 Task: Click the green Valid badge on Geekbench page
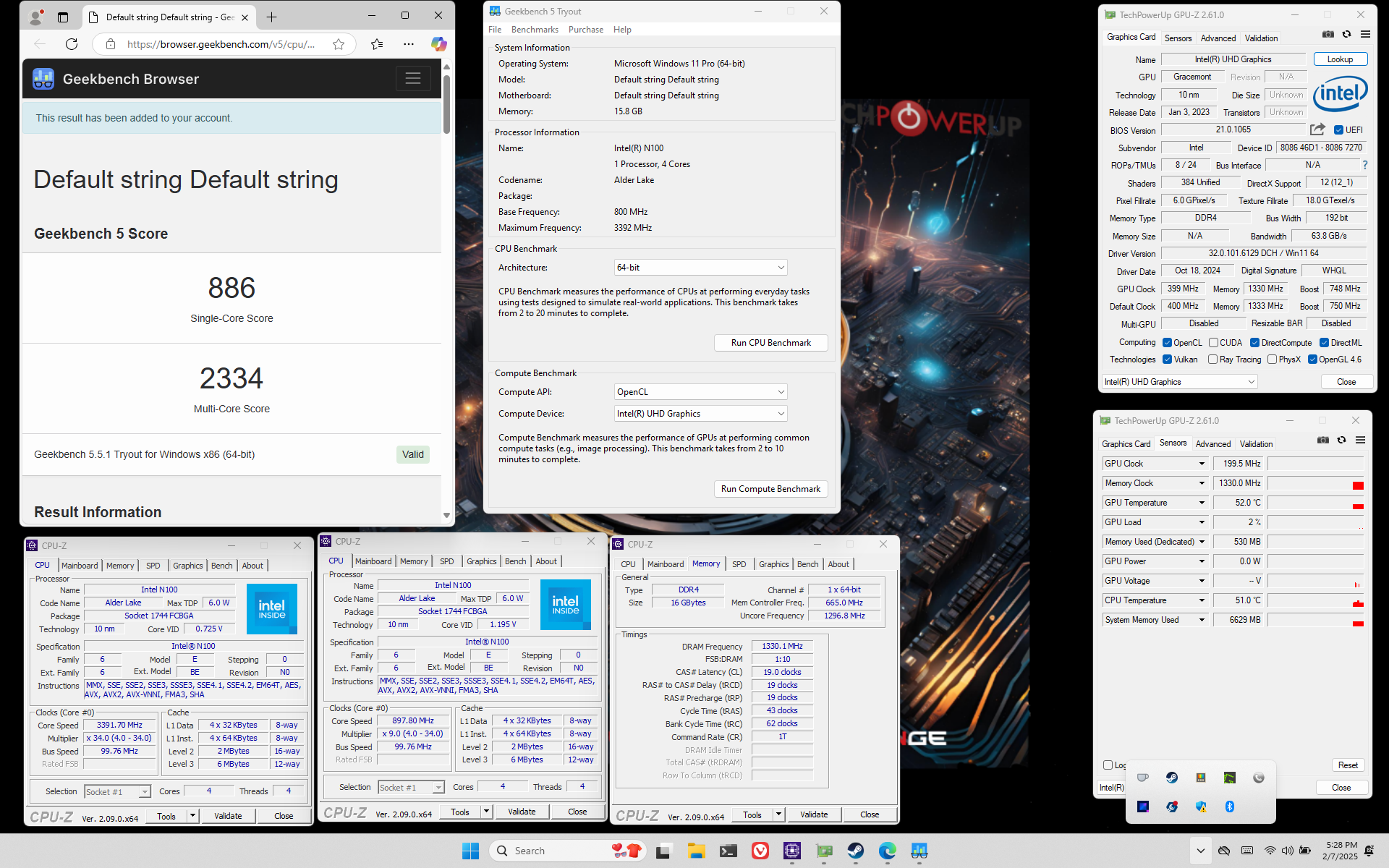(x=413, y=454)
